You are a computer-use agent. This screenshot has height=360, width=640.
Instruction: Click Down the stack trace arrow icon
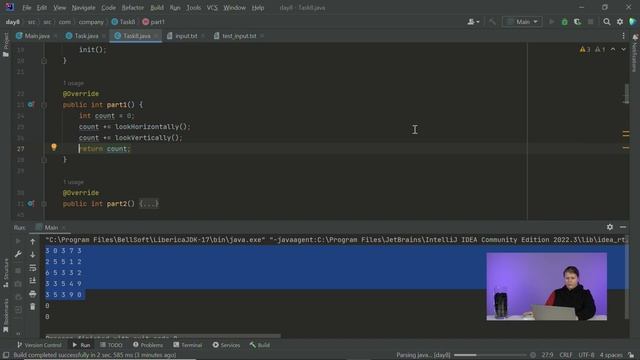[x=33, y=255]
